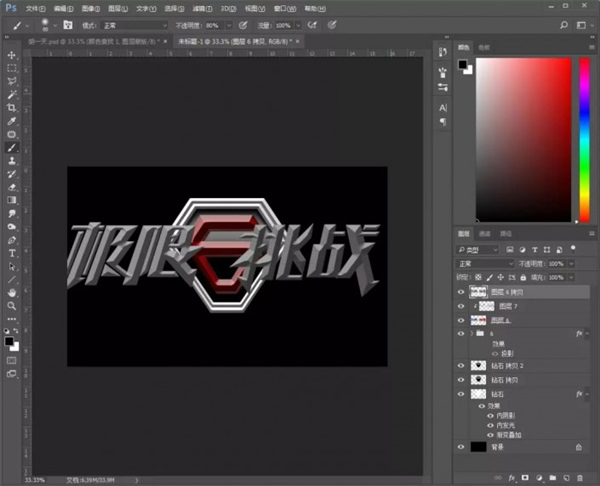This screenshot has height=486, width=600.
Task: Add a layer mask
Action: [x=525, y=478]
